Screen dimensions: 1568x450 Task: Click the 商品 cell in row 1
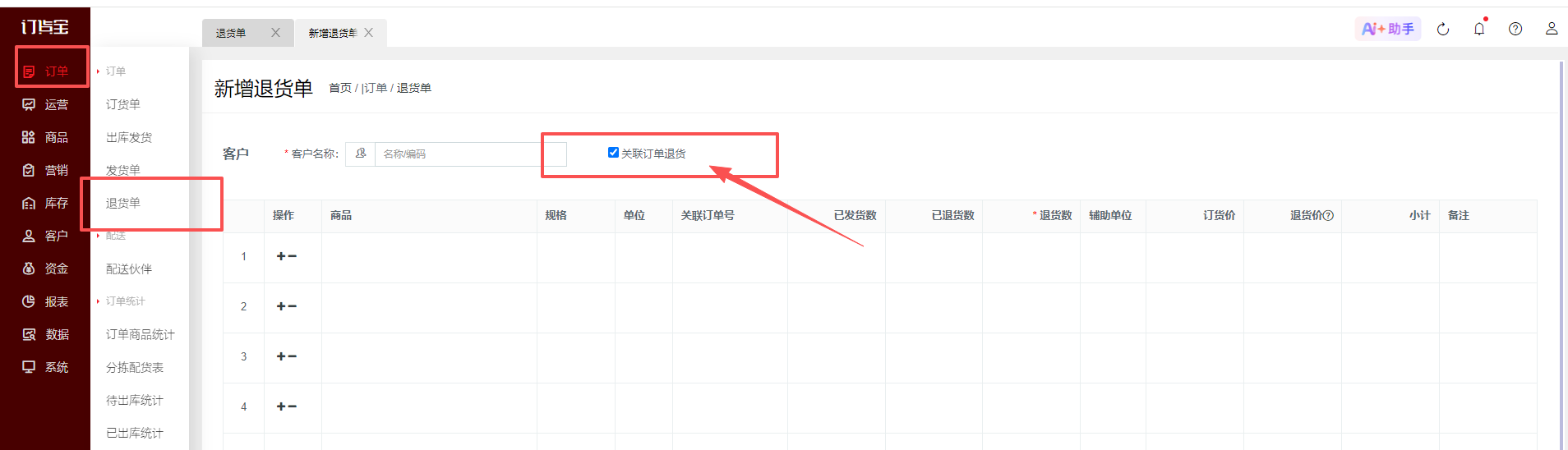429,257
